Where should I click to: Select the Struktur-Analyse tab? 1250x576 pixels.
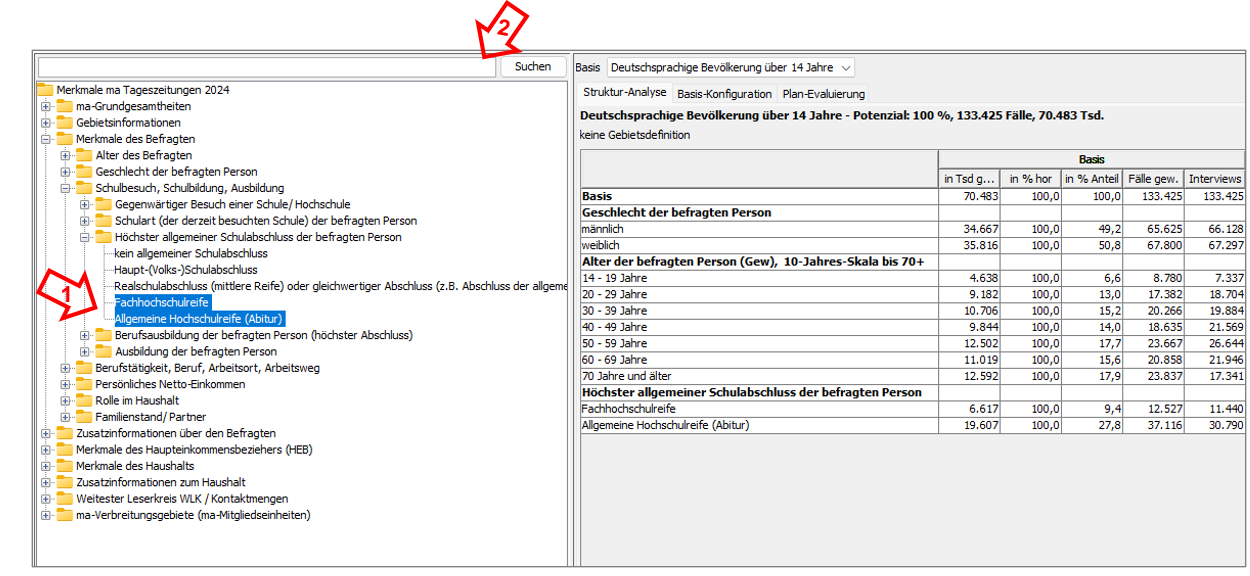coord(624,93)
